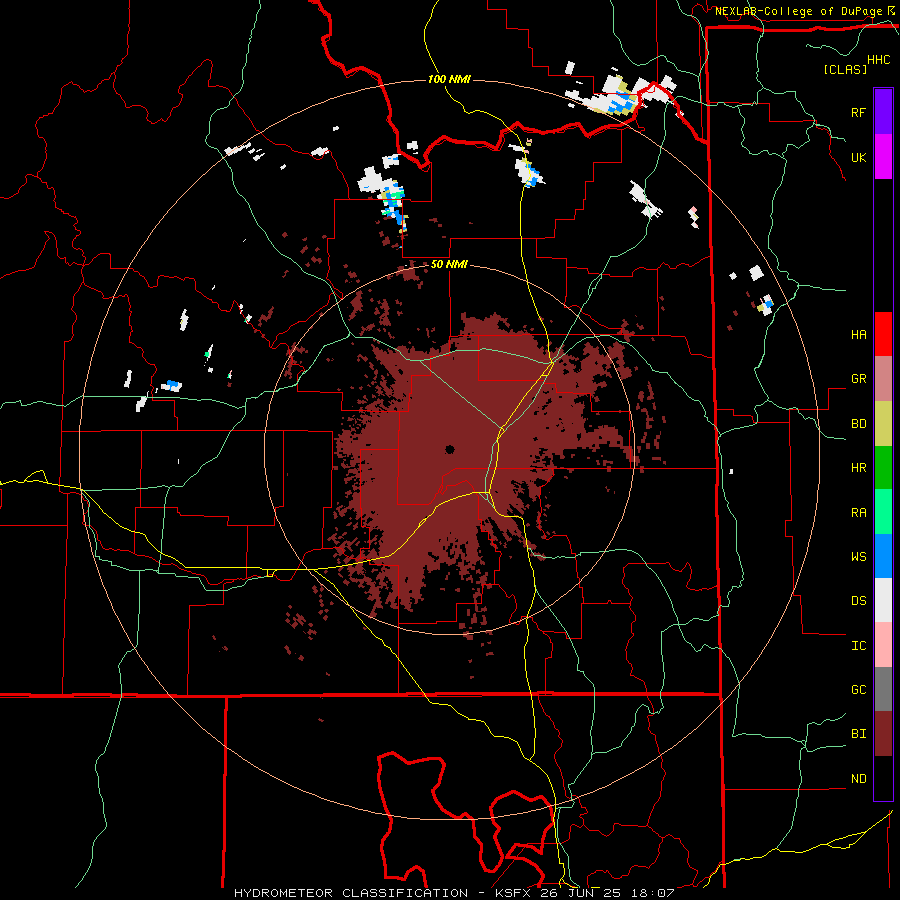Screen dimensions: 900x900
Task: Click the DS legend label
Action: [x=858, y=601]
